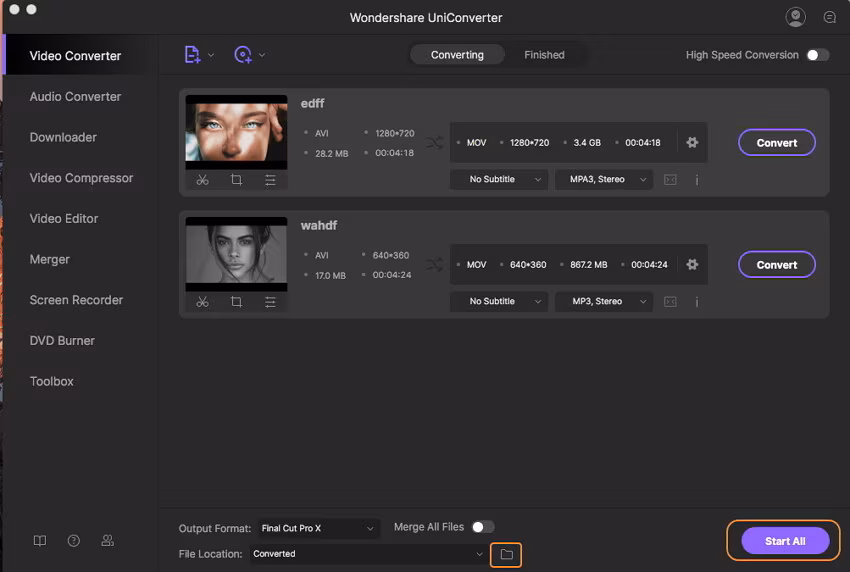Open No Subtitle dropdown for edff

(x=499, y=179)
